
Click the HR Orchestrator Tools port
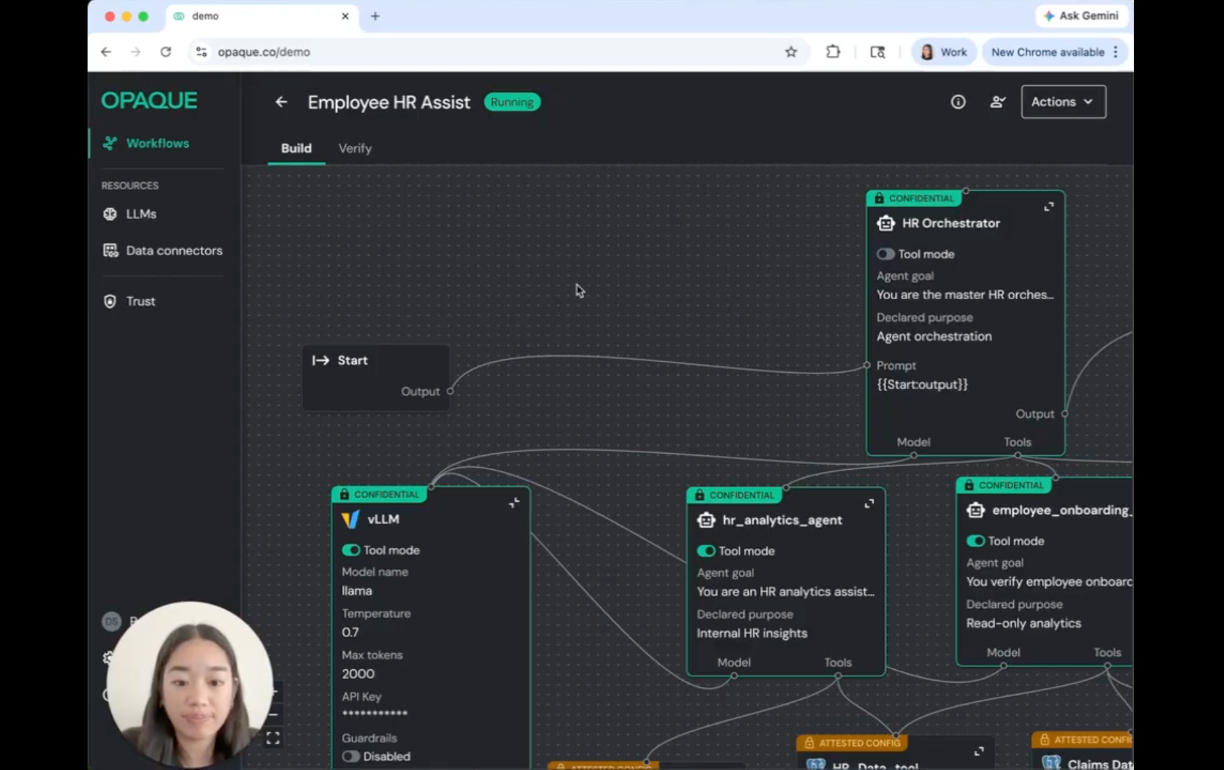click(x=1018, y=455)
